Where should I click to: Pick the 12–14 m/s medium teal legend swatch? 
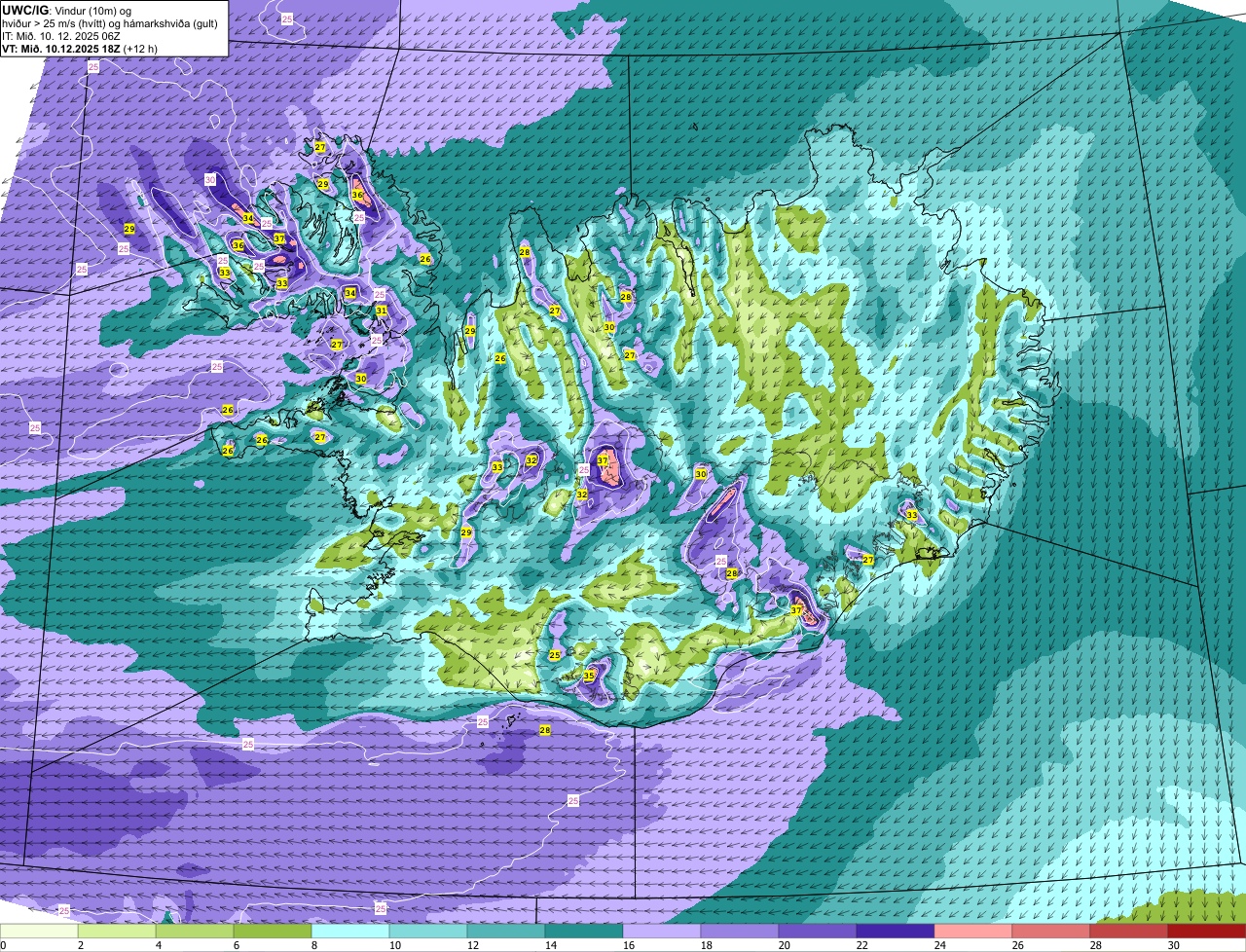point(506,932)
